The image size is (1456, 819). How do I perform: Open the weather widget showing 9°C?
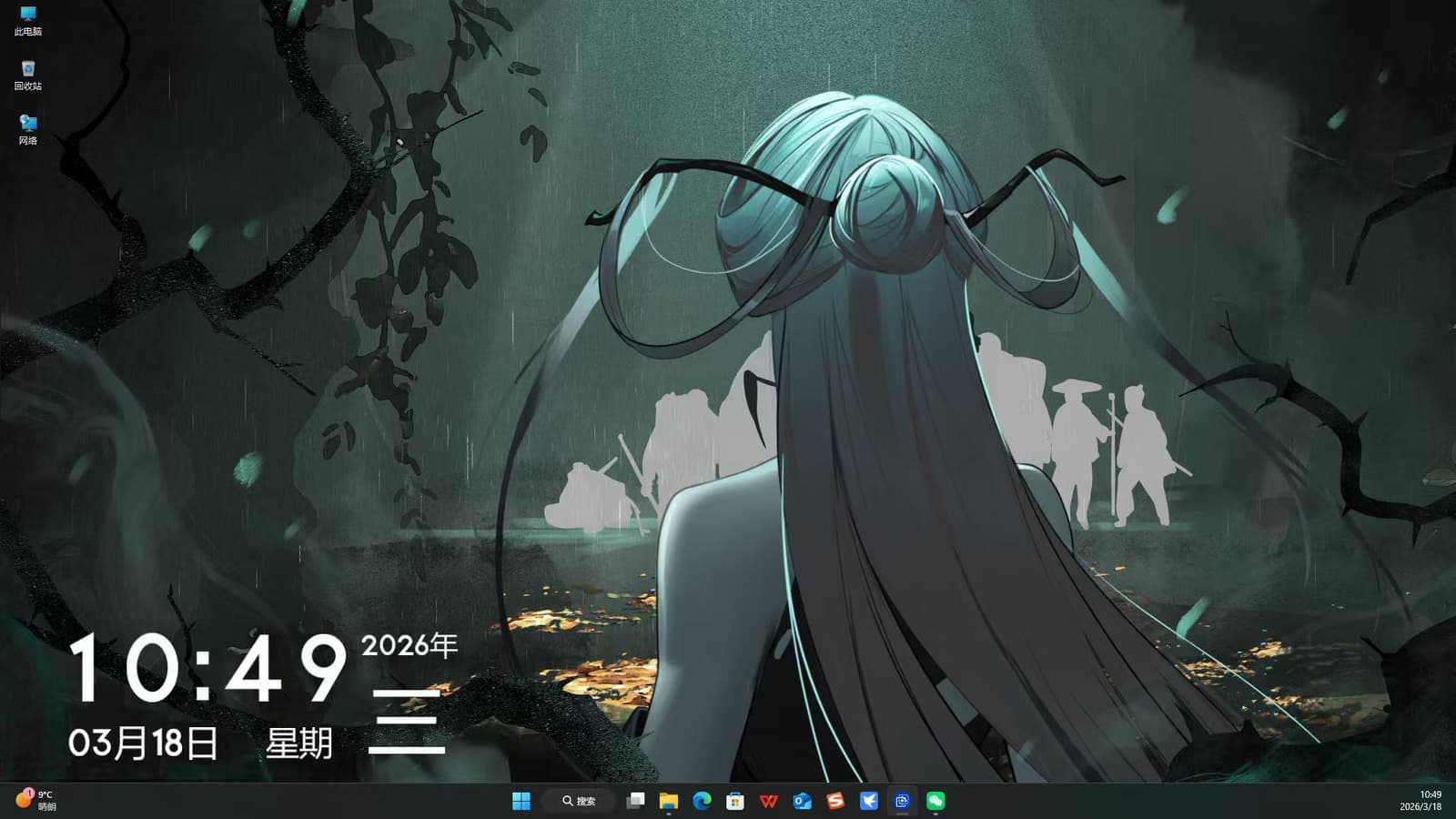(36, 801)
